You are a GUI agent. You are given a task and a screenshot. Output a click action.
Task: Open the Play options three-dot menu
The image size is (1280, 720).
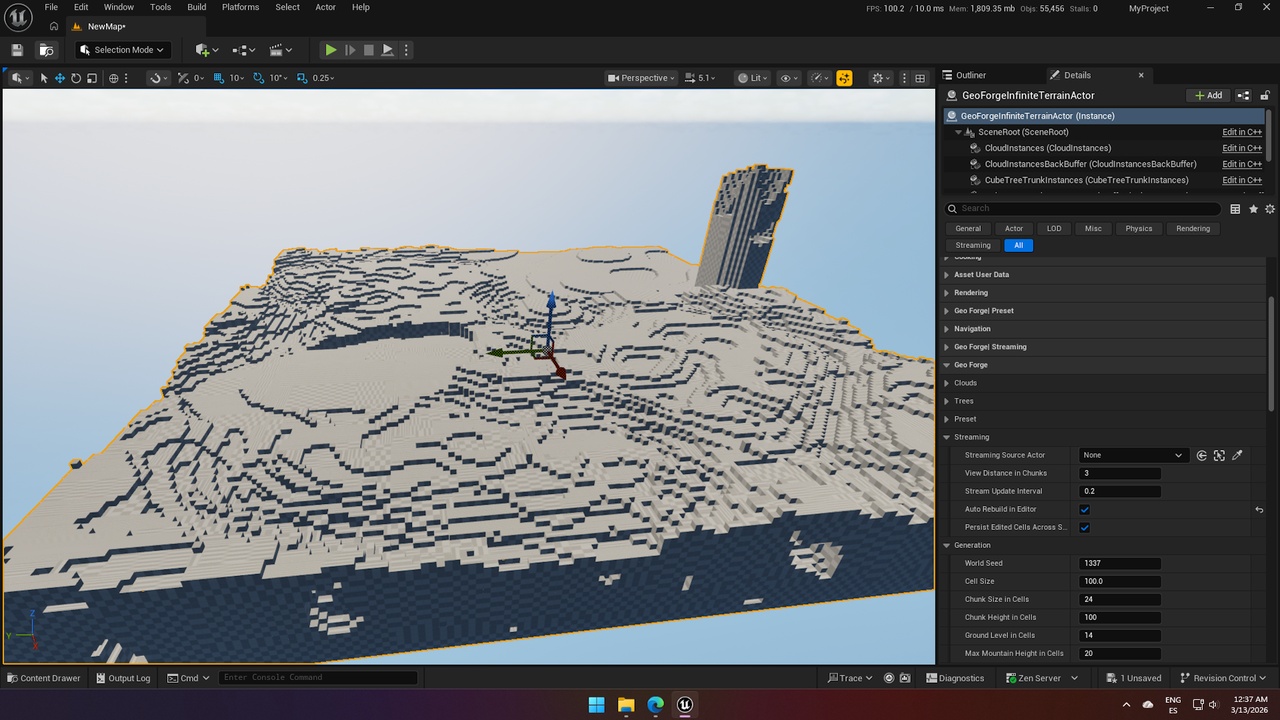(405, 50)
